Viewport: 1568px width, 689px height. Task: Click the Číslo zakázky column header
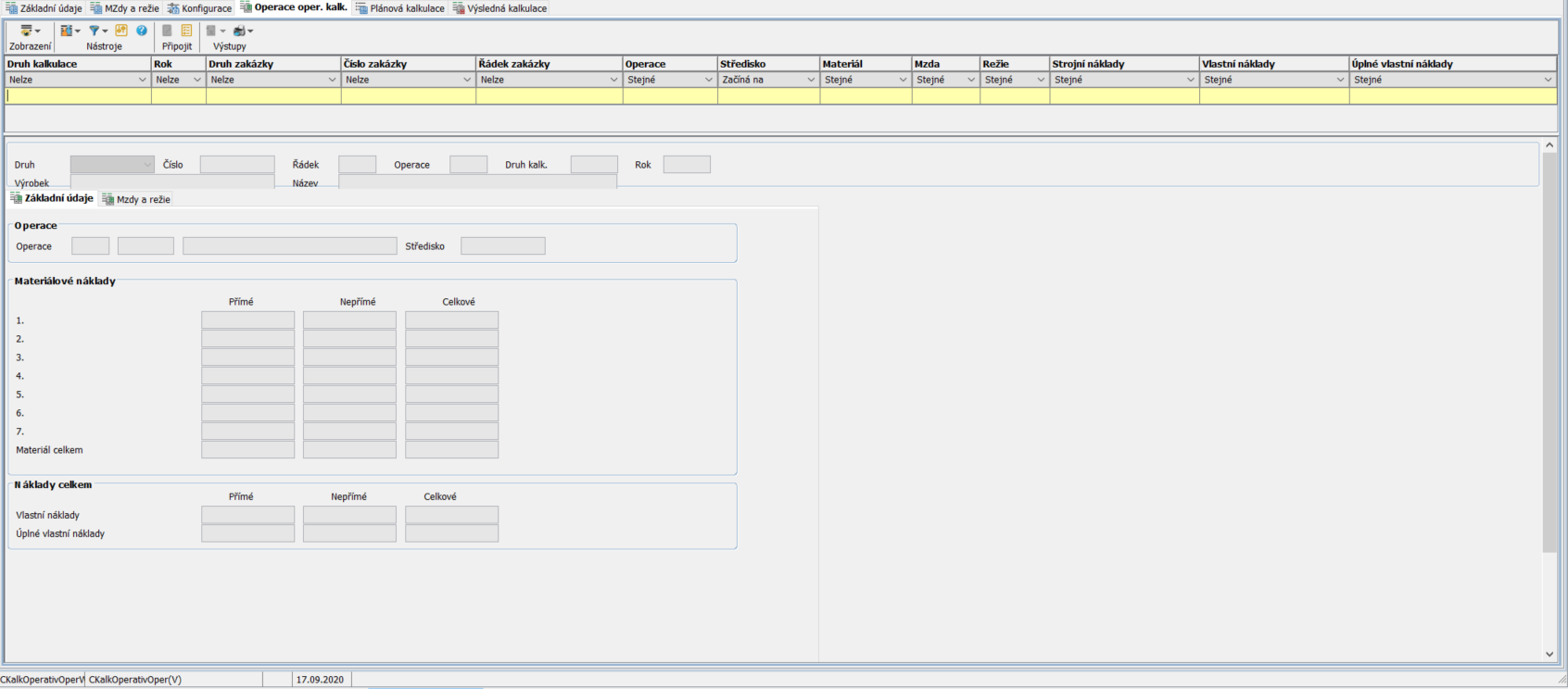408,64
